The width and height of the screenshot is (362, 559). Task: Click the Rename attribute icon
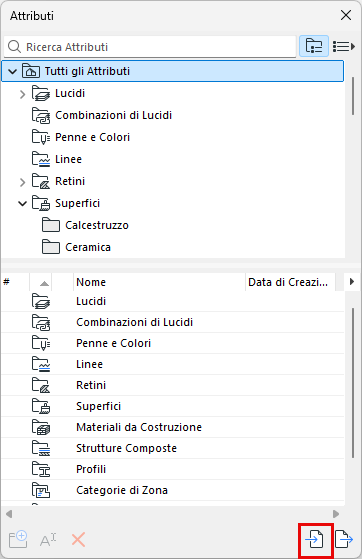coord(48,540)
